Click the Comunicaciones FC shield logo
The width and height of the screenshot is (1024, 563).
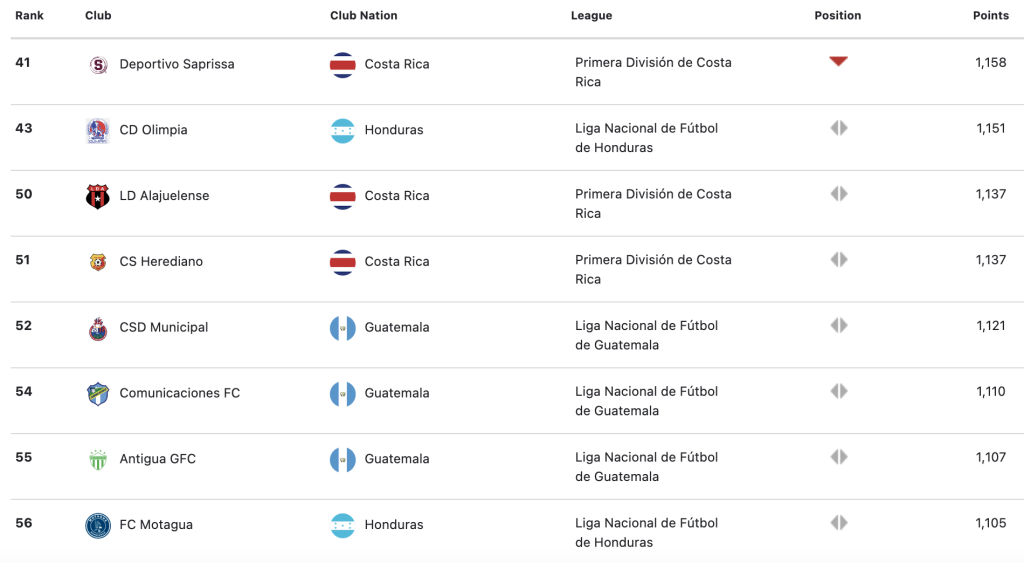pos(98,394)
